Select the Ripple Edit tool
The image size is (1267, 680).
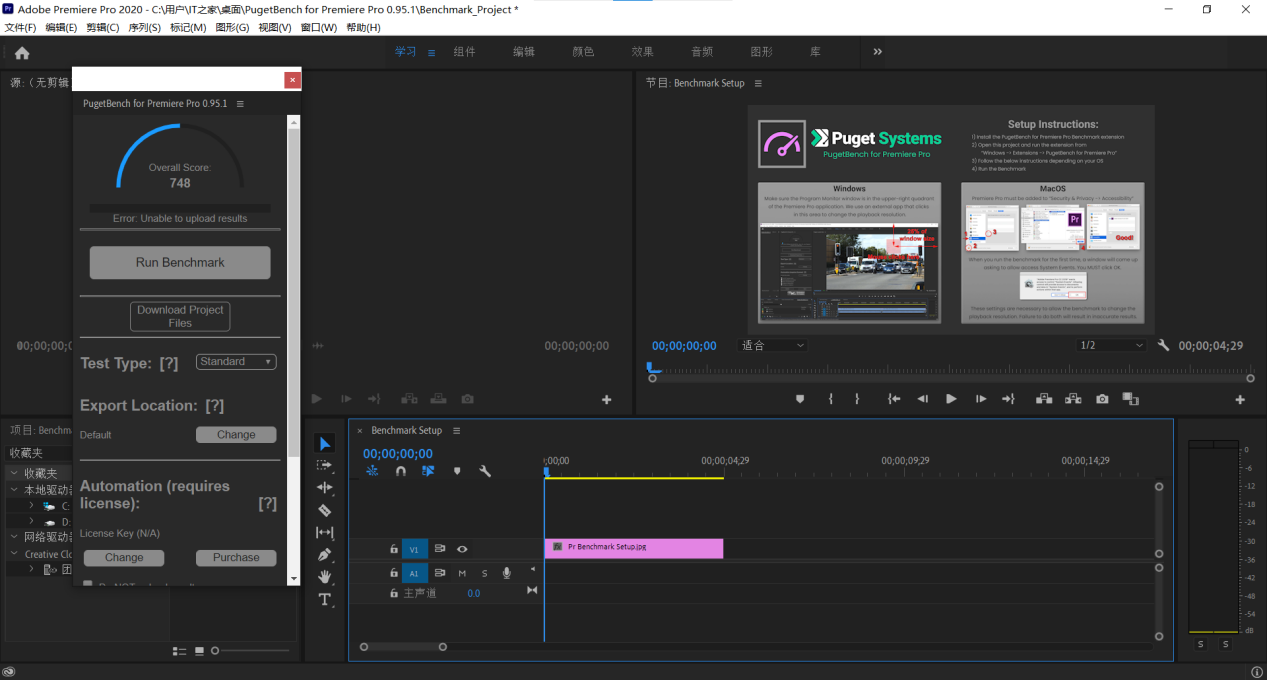325,487
